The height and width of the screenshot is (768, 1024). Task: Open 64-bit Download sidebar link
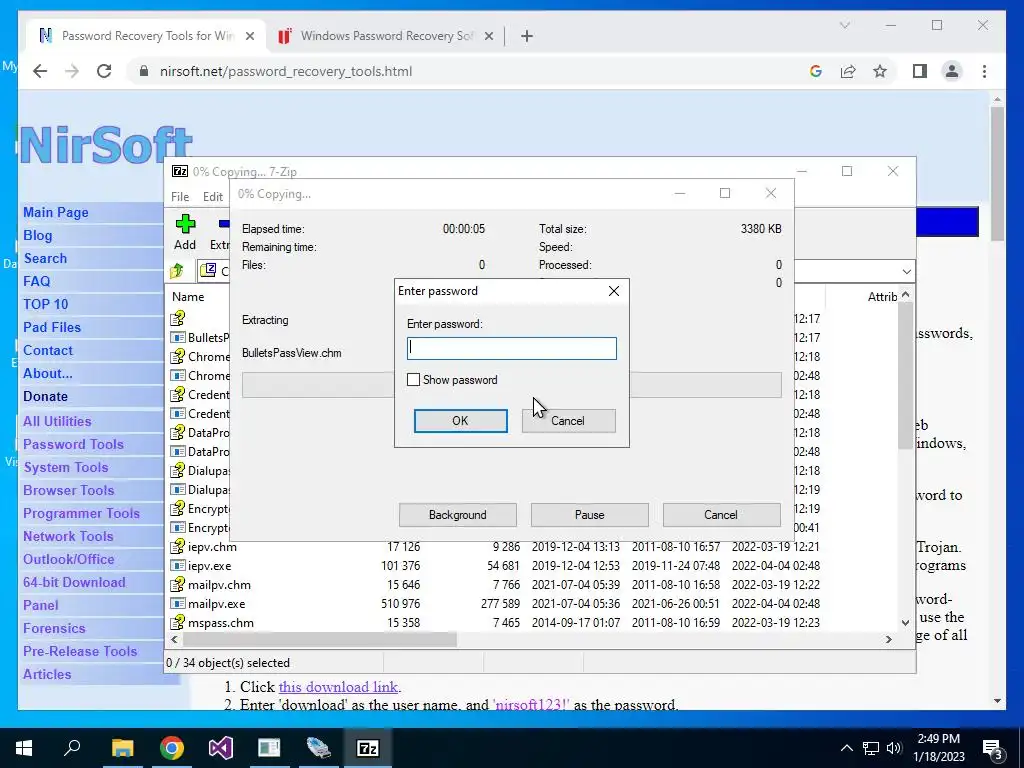coord(74,582)
